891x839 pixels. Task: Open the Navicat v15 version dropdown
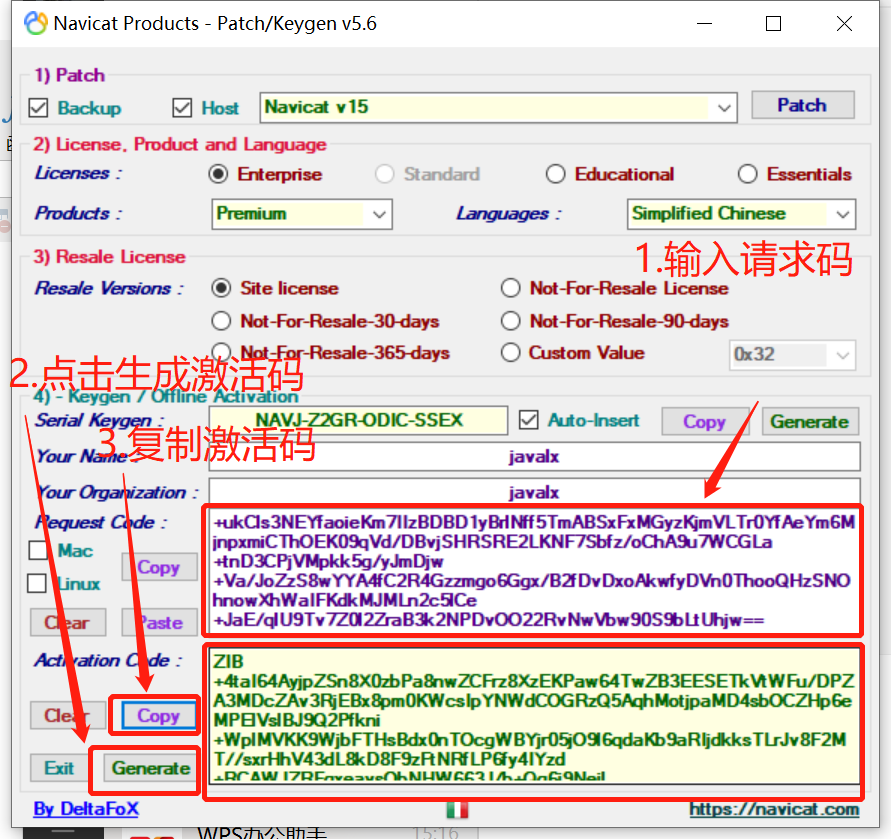point(498,107)
